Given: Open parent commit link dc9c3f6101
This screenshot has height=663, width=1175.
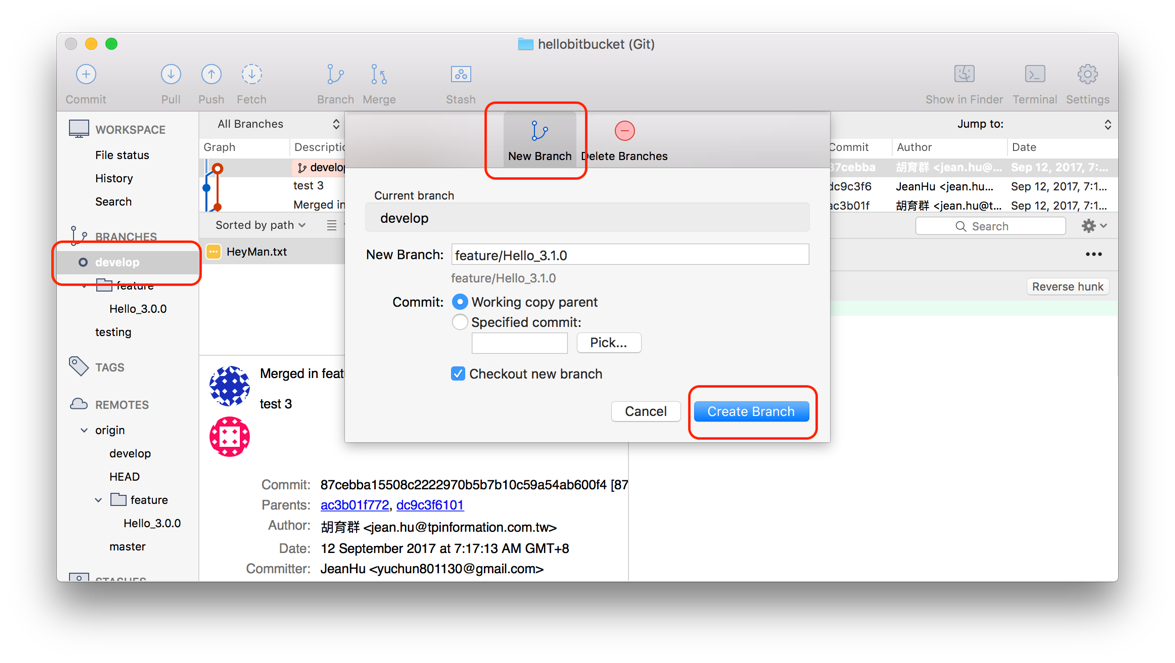Looking at the screenshot, I should (x=430, y=505).
